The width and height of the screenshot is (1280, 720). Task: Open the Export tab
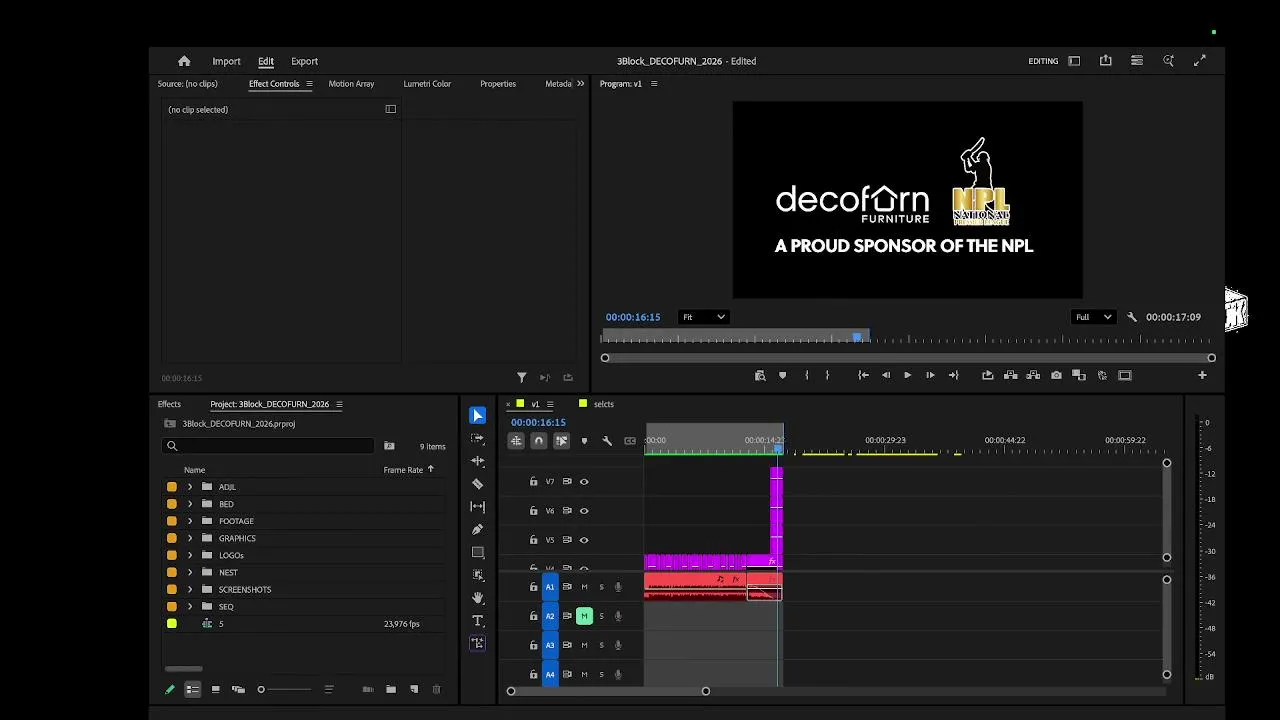[x=304, y=61]
